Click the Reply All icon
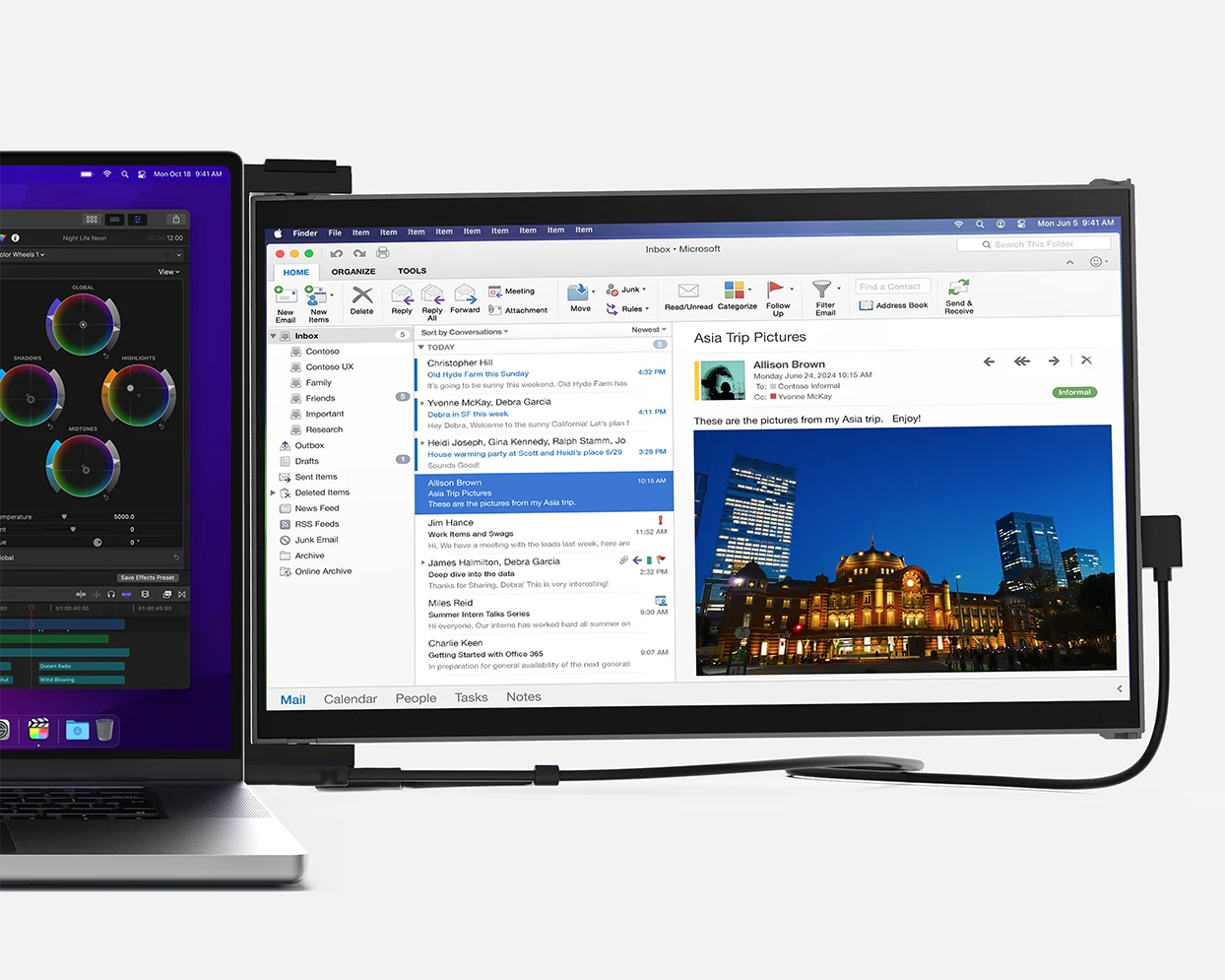Viewport: 1225px width, 980px height. (432, 295)
